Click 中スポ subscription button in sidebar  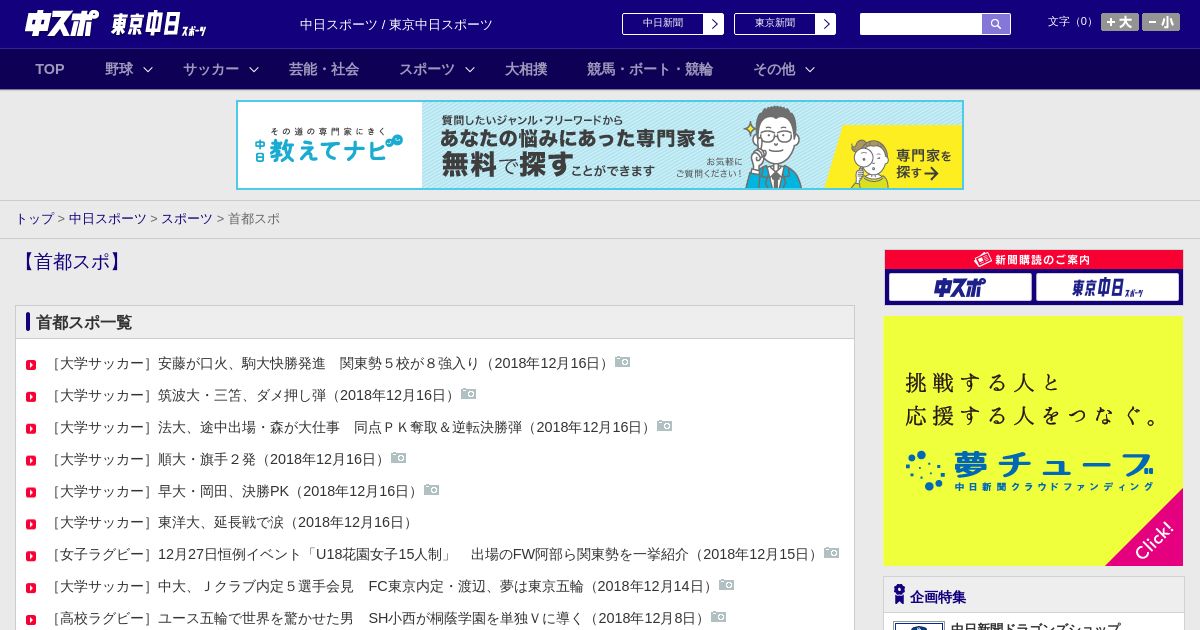(x=960, y=287)
